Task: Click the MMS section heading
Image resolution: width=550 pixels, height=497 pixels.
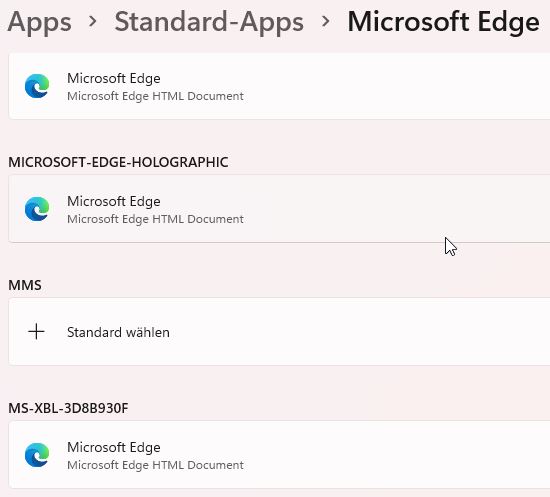Action: coord(25,285)
